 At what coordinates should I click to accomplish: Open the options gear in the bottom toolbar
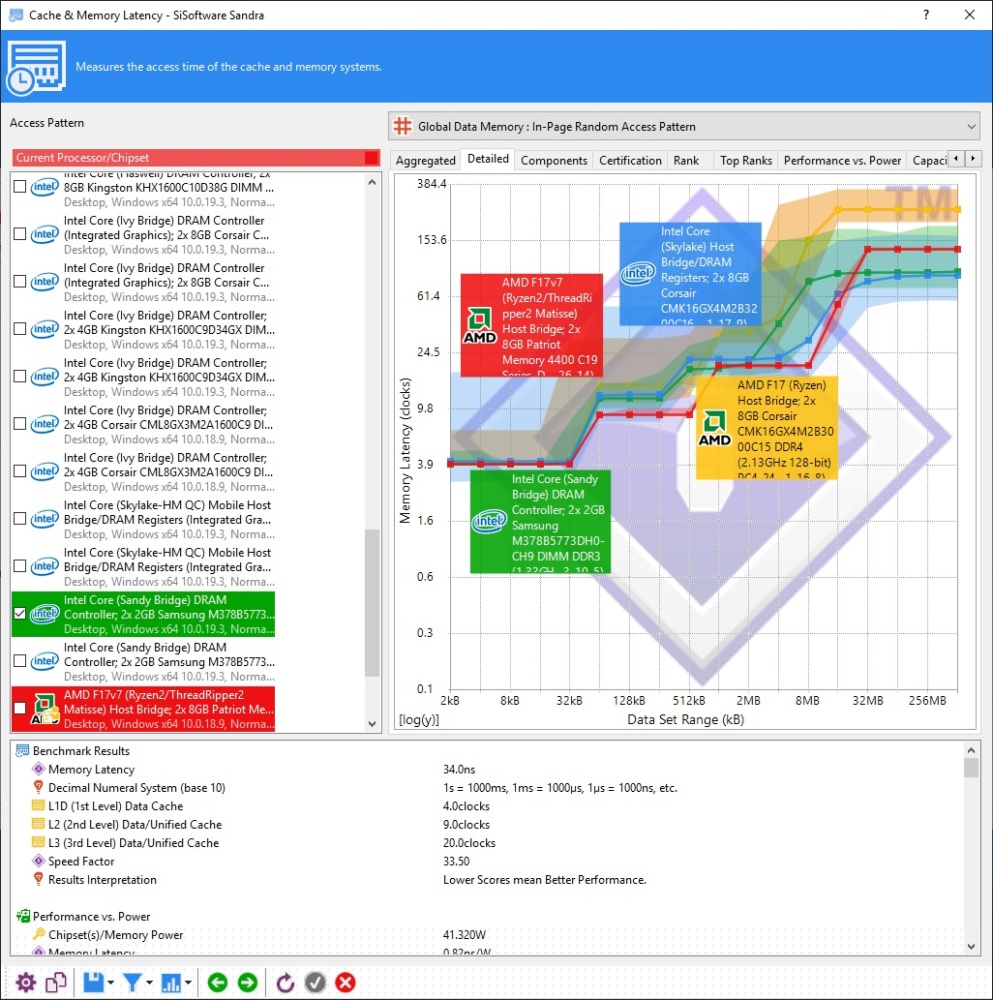(26, 982)
